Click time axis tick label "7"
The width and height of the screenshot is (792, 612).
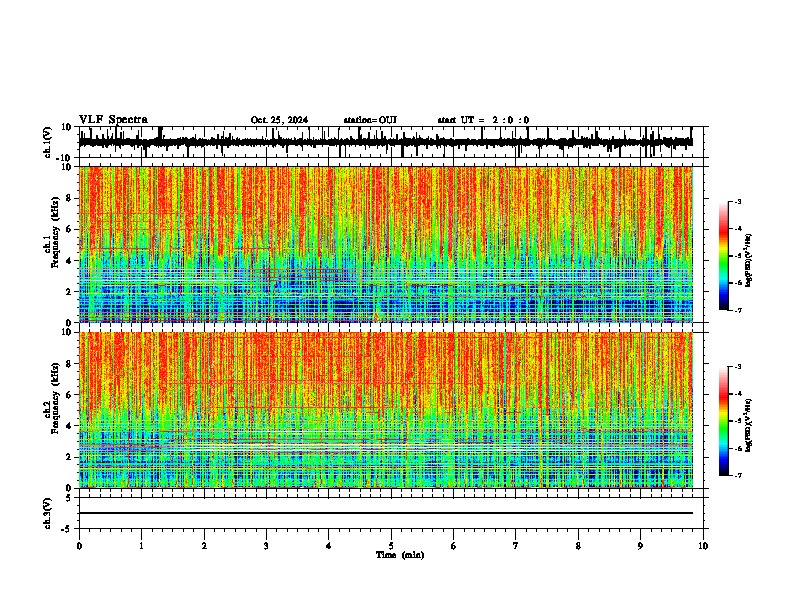516,546
